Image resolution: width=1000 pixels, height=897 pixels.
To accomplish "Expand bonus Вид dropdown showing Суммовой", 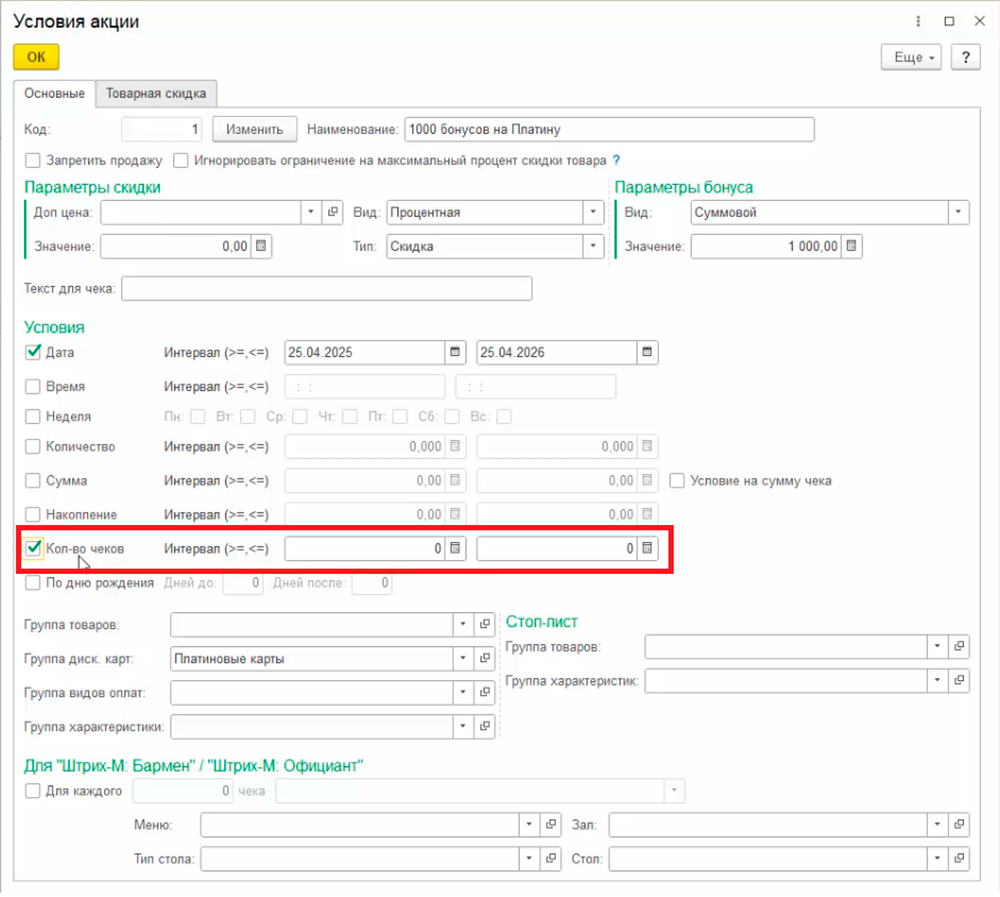I will coord(959,212).
